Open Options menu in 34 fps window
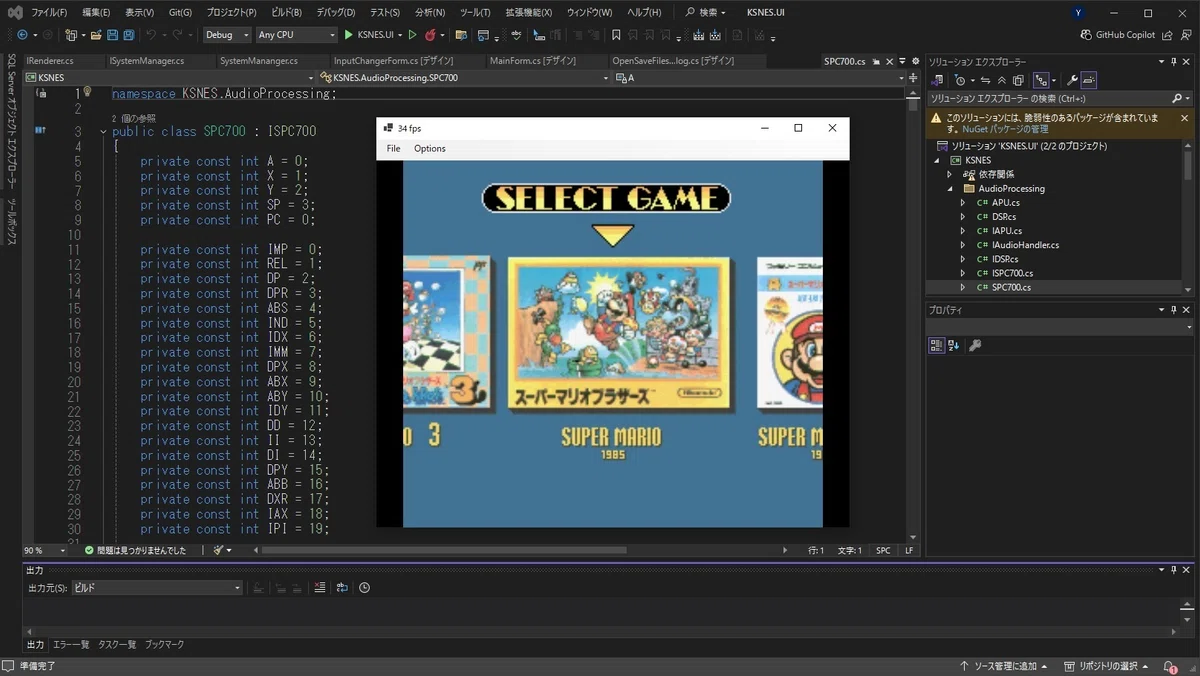The image size is (1200, 676). pos(430,148)
